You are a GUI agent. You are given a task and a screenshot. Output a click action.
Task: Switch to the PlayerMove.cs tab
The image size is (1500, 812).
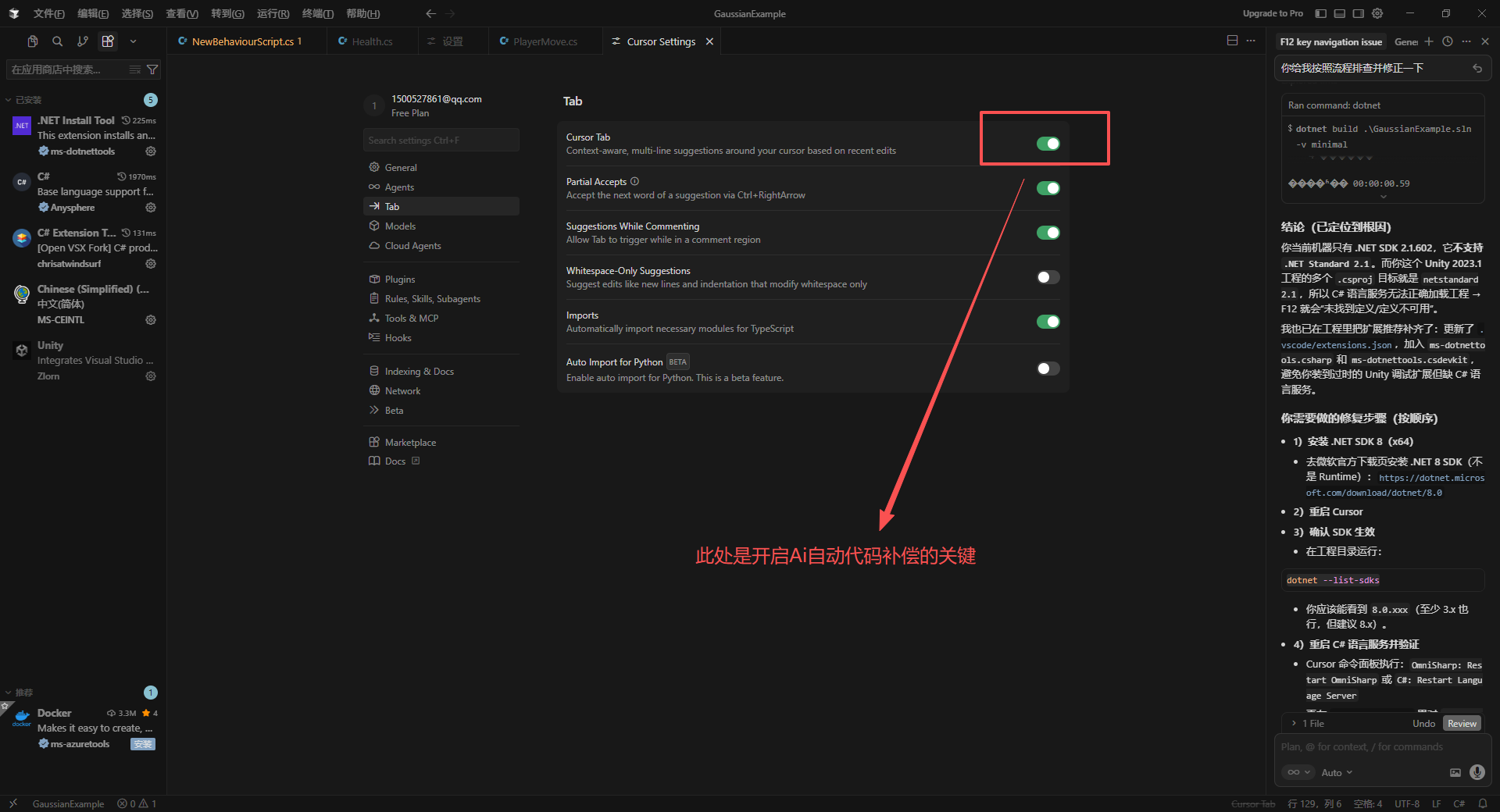(545, 41)
